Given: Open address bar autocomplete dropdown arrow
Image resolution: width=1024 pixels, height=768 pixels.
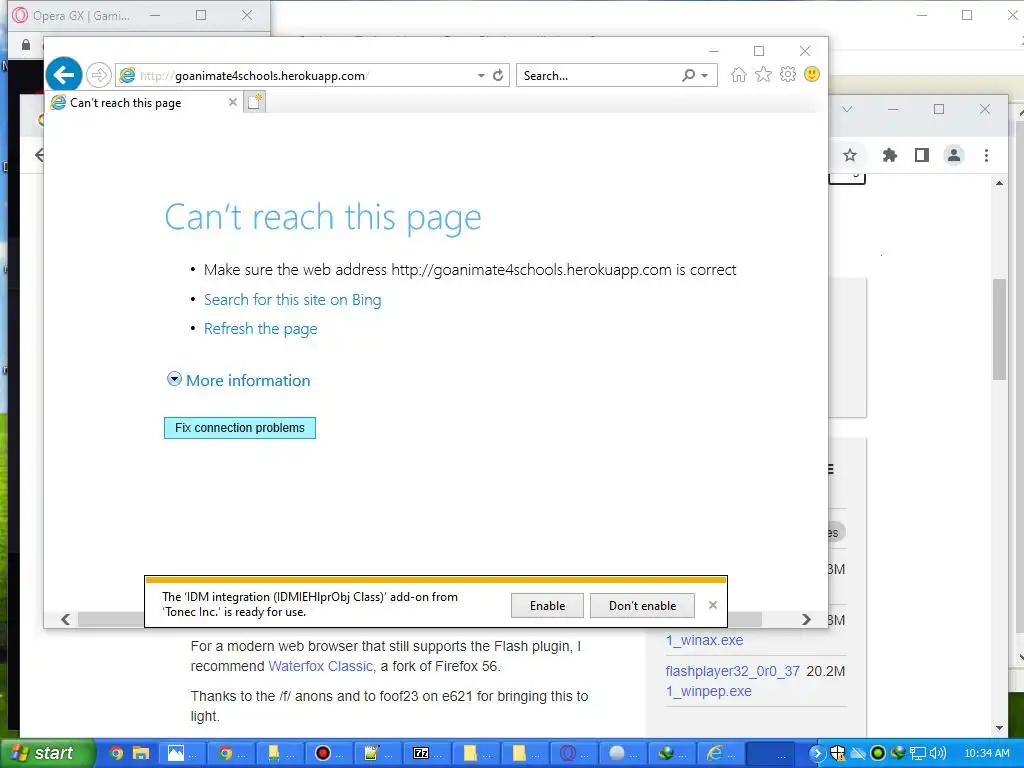Looking at the screenshot, I should [x=481, y=76].
